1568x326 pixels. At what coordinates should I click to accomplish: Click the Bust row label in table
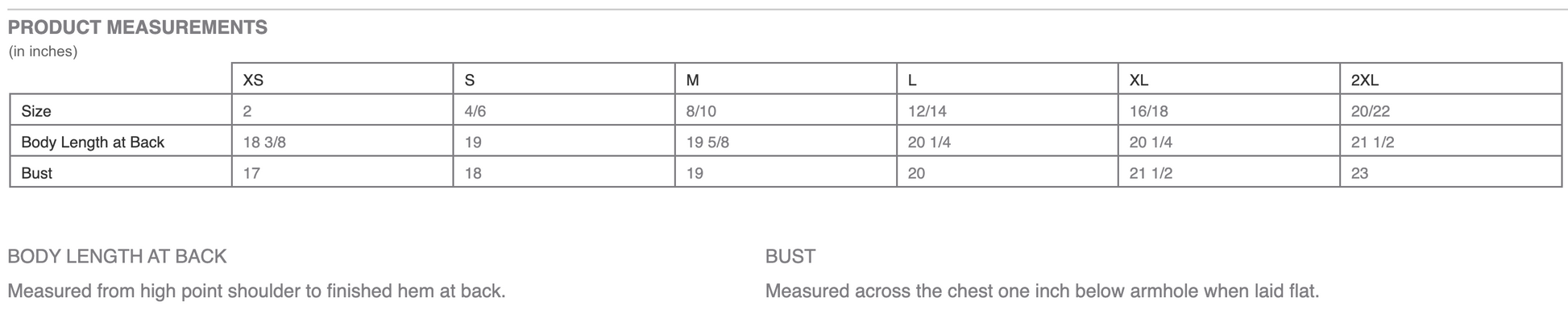pyautogui.click(x=36, y=173)
